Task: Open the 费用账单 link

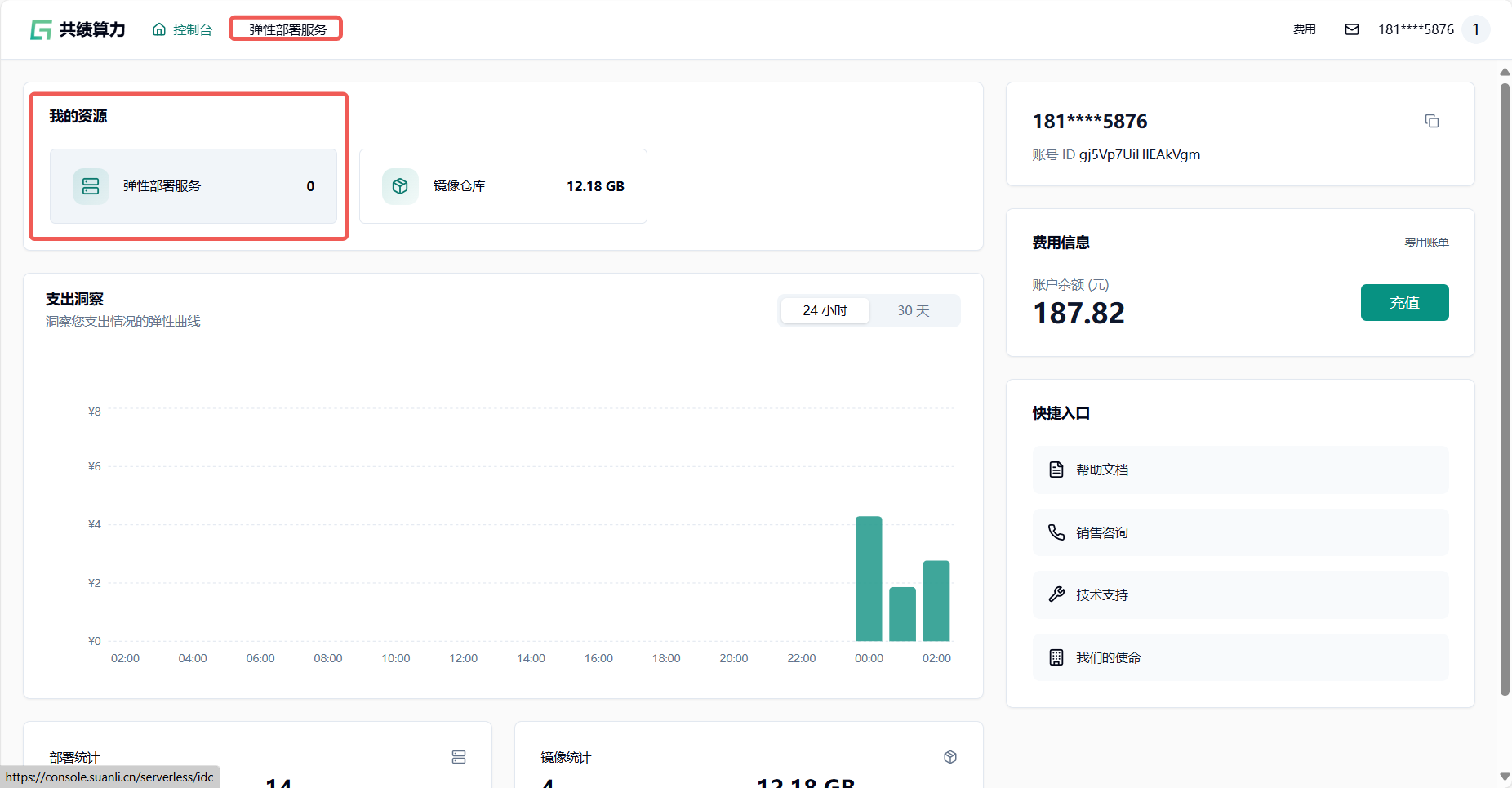Action: click(x=1425, y=243)
